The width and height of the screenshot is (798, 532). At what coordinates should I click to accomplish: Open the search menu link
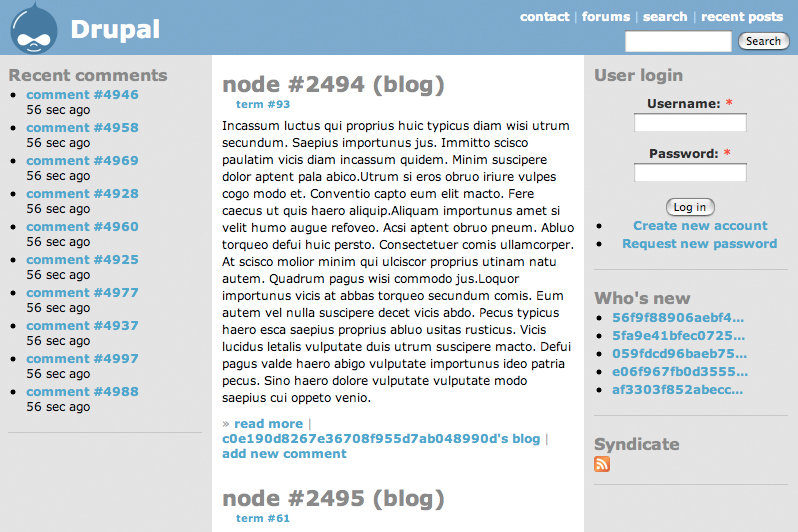tap(665, 17)
